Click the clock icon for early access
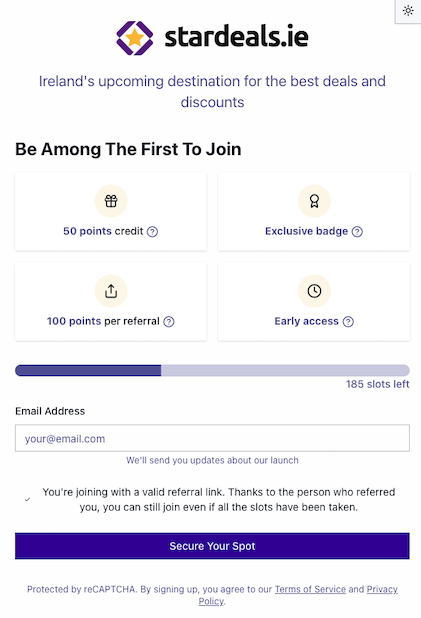 314,291
